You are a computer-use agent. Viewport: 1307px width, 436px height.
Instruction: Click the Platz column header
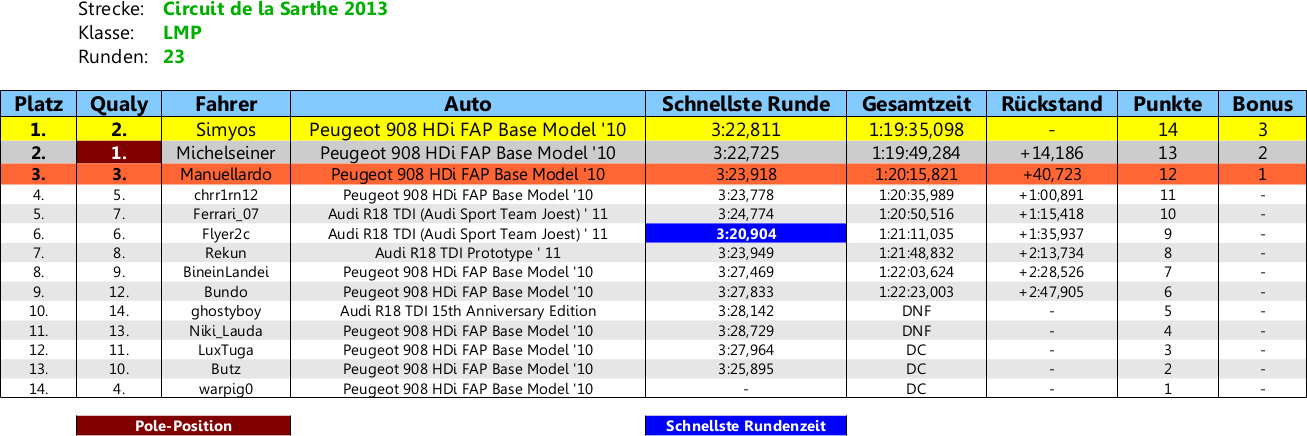point(39,104)
